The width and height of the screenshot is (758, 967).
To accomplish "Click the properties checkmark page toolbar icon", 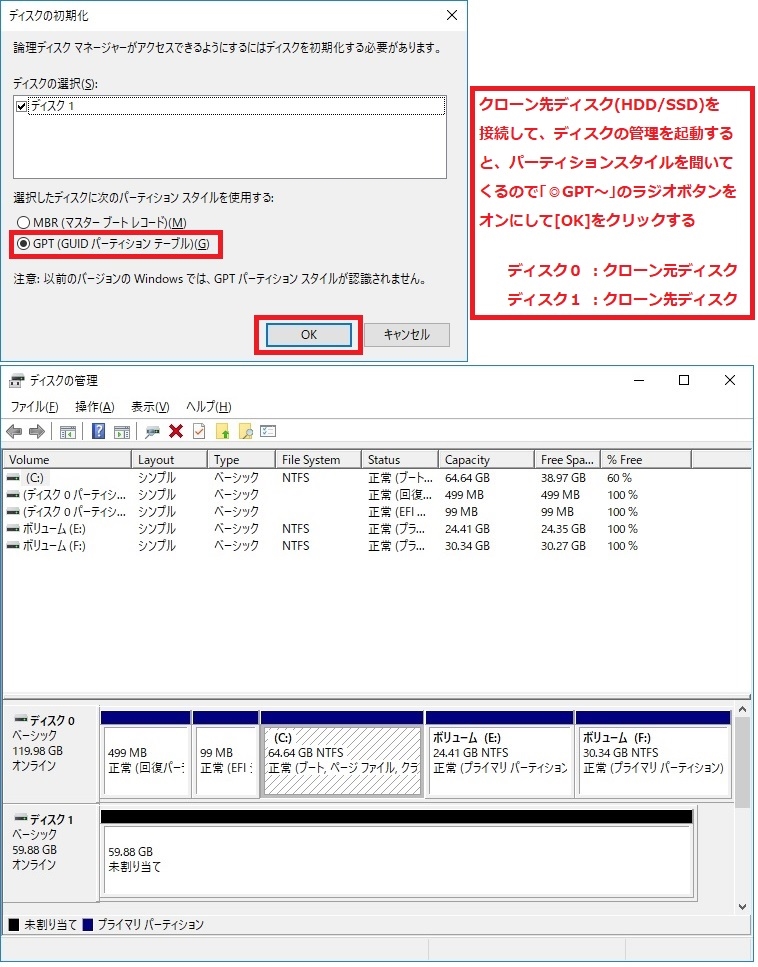I will (x=199, y=431).
